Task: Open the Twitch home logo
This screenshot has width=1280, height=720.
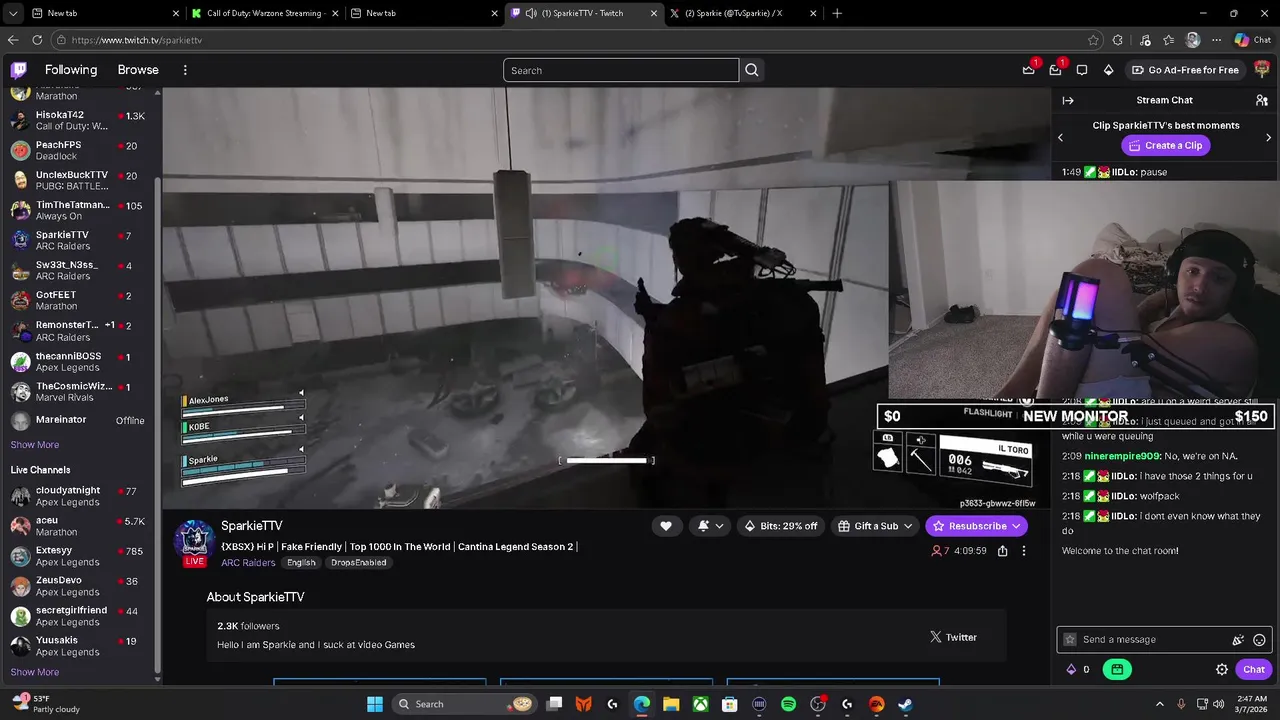Action: [19, 70]
